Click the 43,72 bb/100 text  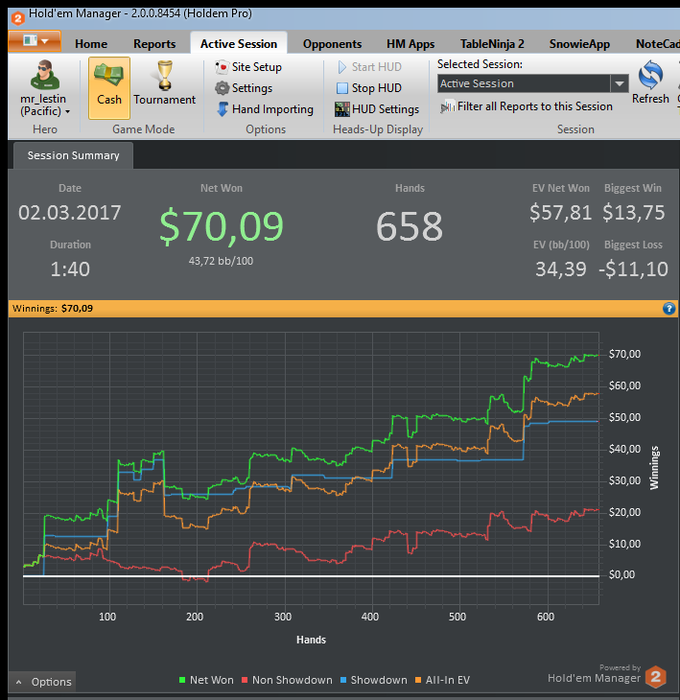coord(221,261)
